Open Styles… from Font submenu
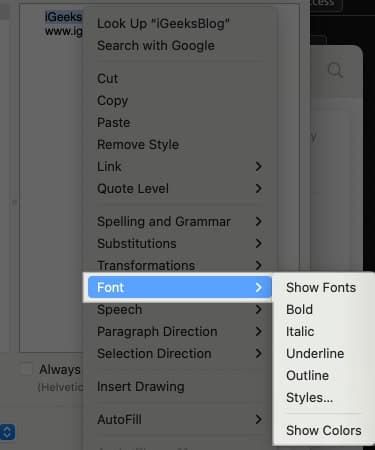 pos(323,398)
